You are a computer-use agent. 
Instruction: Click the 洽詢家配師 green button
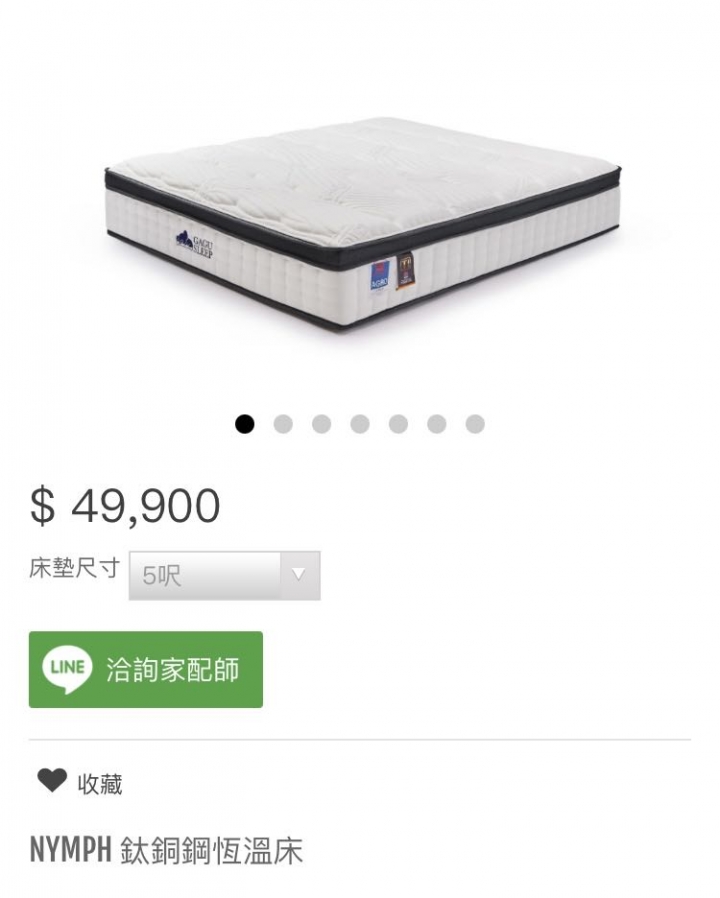pyautogui.click(x=146, y=669)
